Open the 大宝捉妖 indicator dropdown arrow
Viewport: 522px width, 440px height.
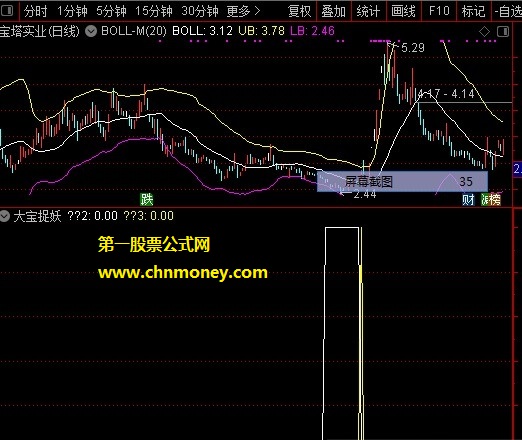(4, 216)
